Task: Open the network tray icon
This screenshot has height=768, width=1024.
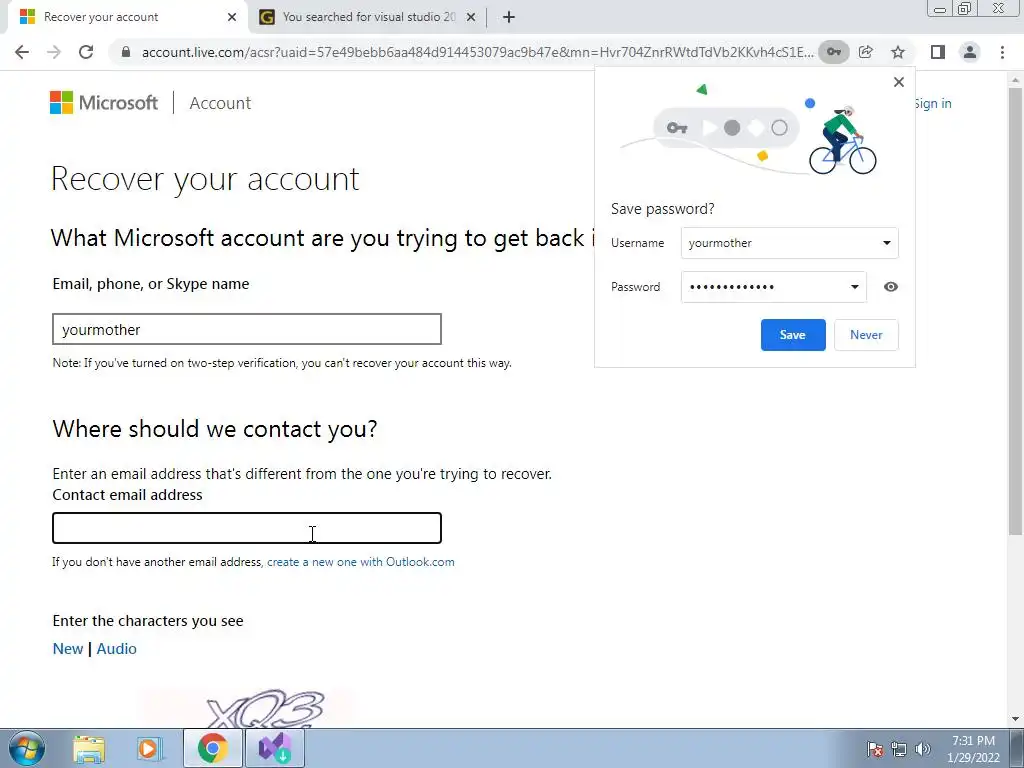Action: click(899, 749)
